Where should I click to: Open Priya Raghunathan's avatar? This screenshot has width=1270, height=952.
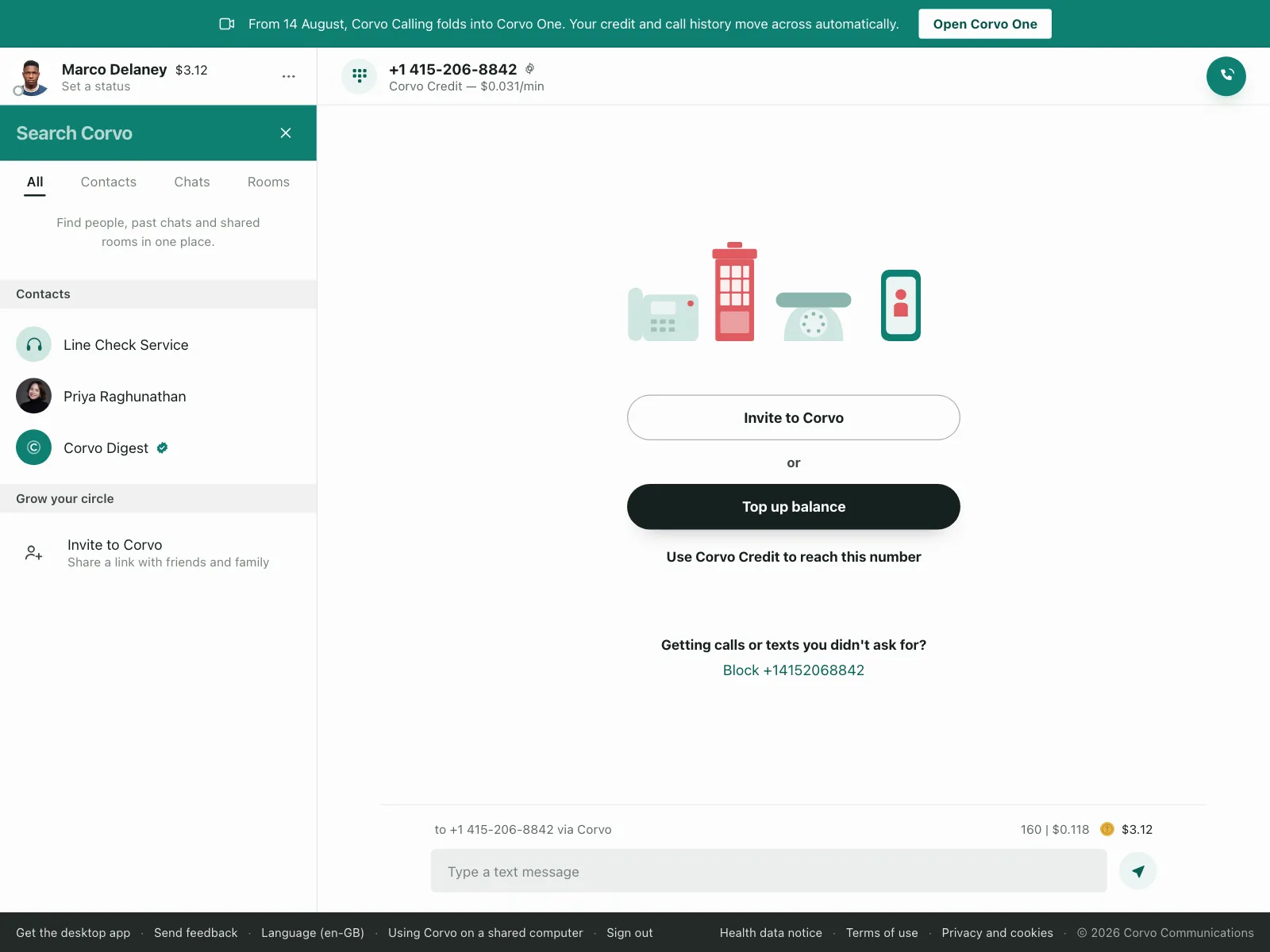coord(34,396)
